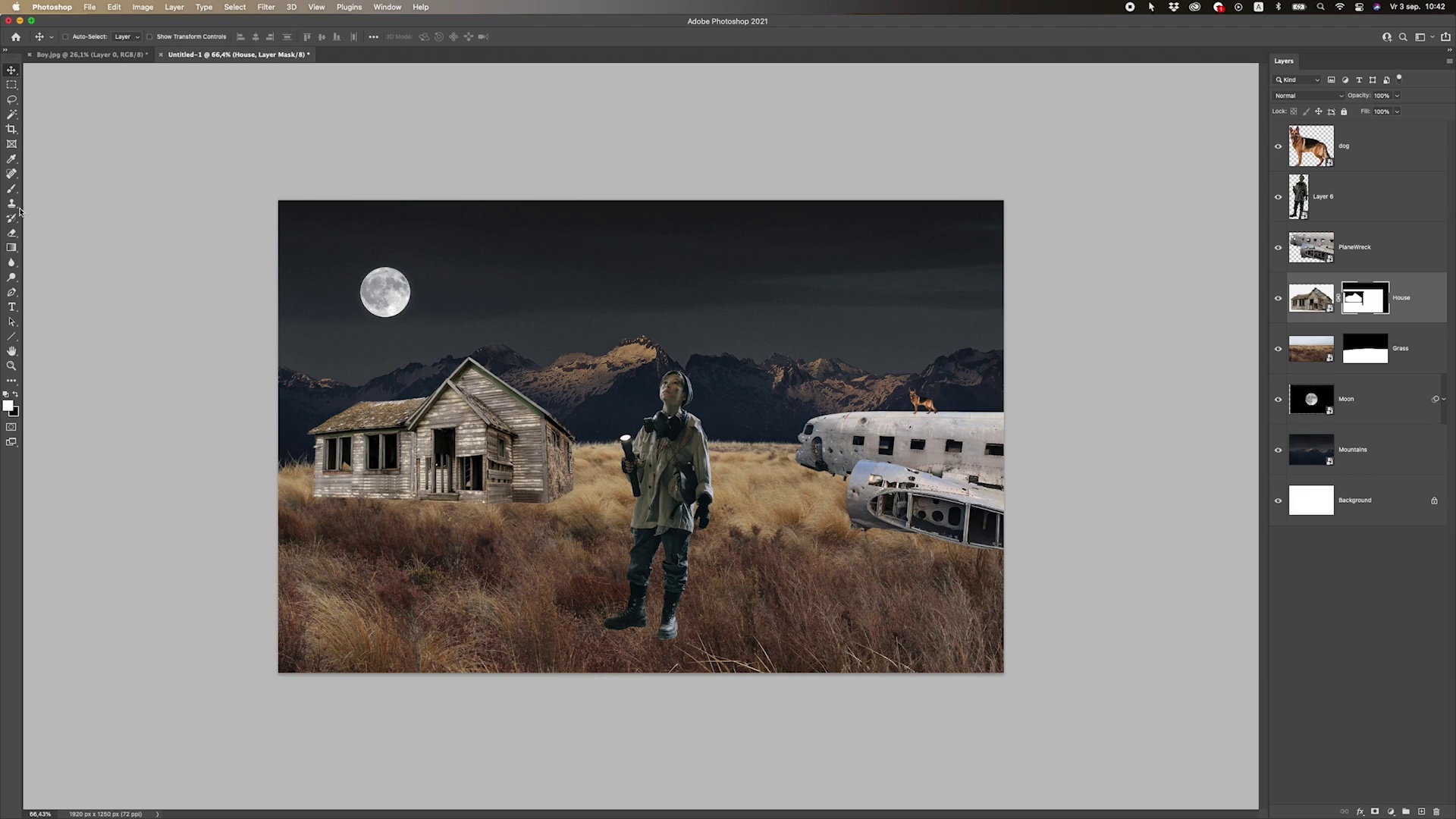Select the Move tool in the toolbar
This screenshot has height=819, width=1456.
click(11, 70)
